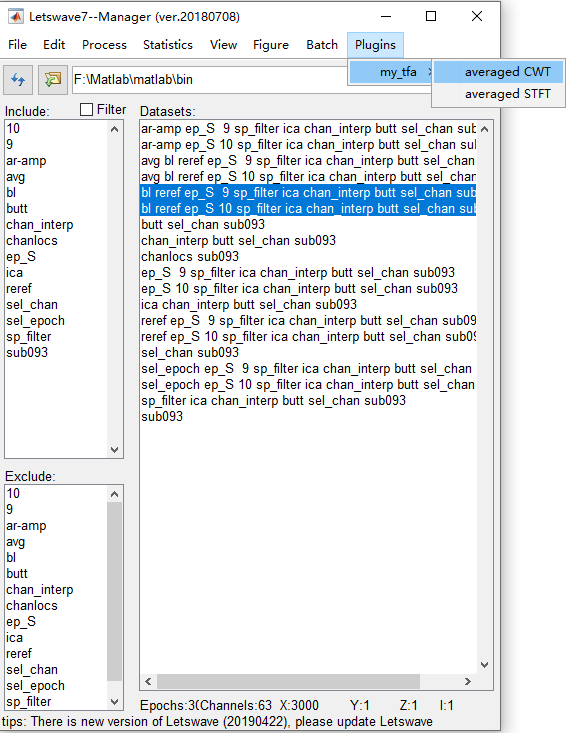Select dataset 'chan_interp butt sel_chan sub093'

point(308,241)
